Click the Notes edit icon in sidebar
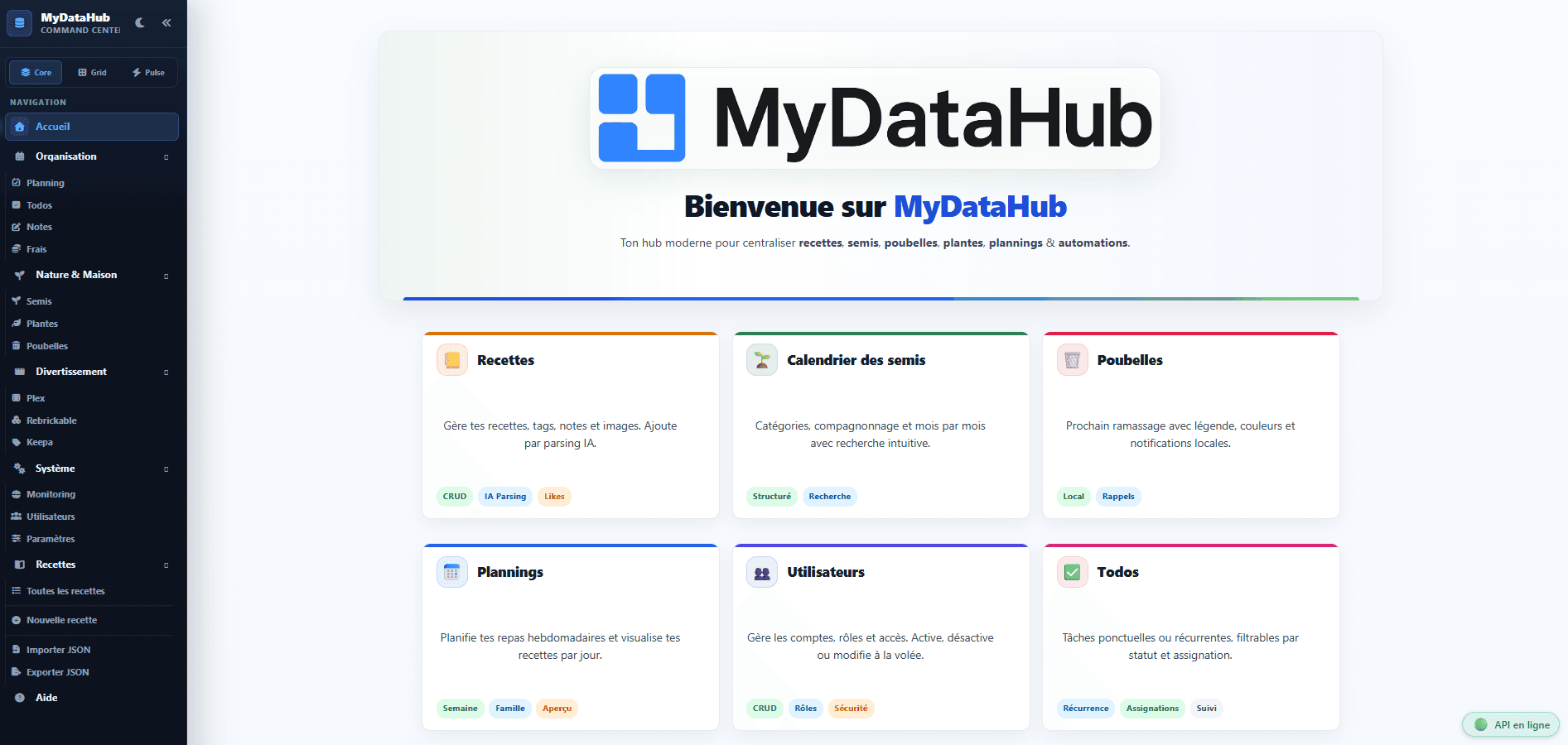The image size is (1568, 745). click(x=16, y=227)
